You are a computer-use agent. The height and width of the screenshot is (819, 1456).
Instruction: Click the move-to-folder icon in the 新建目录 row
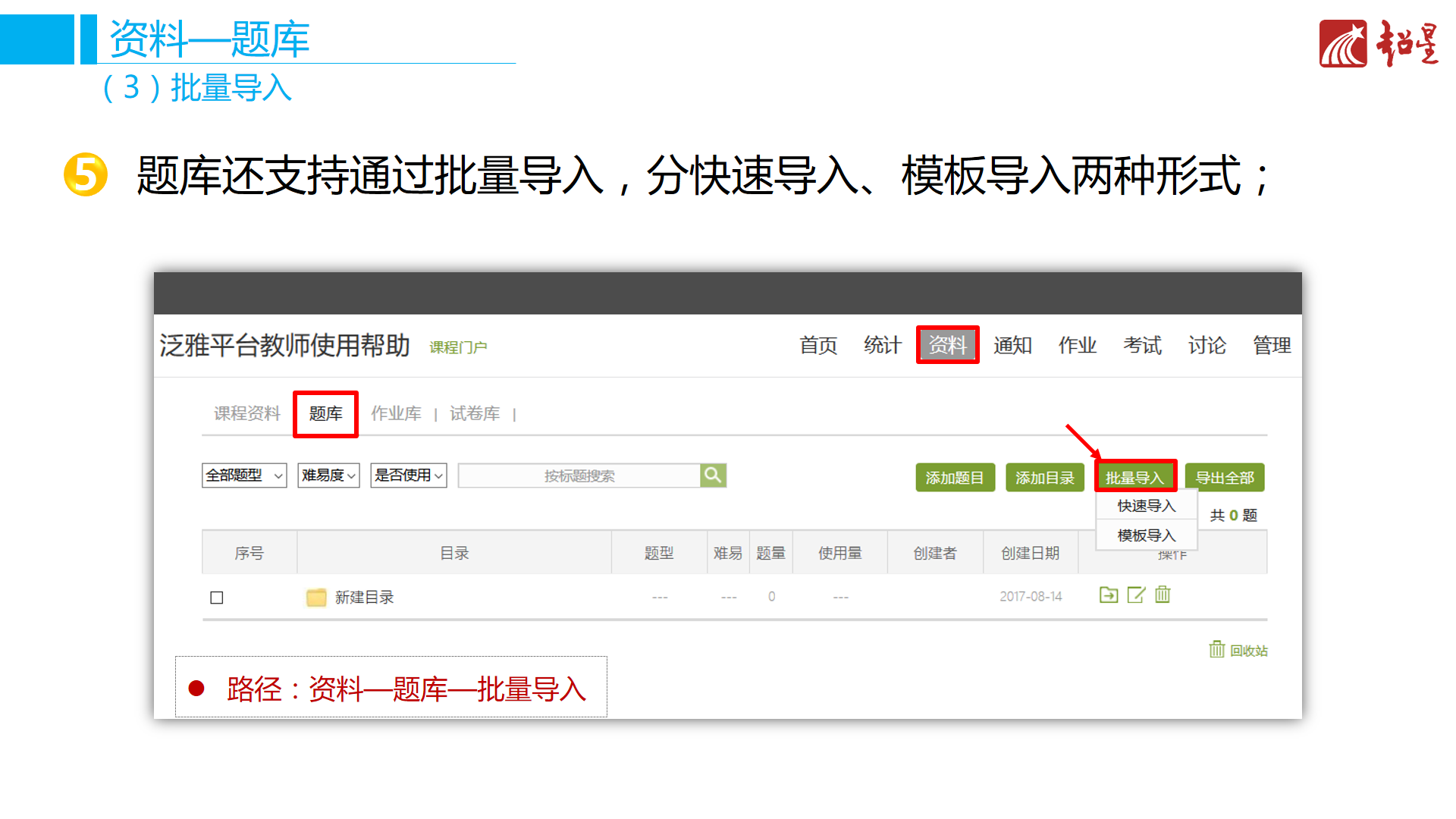(x=1108, y=595)
